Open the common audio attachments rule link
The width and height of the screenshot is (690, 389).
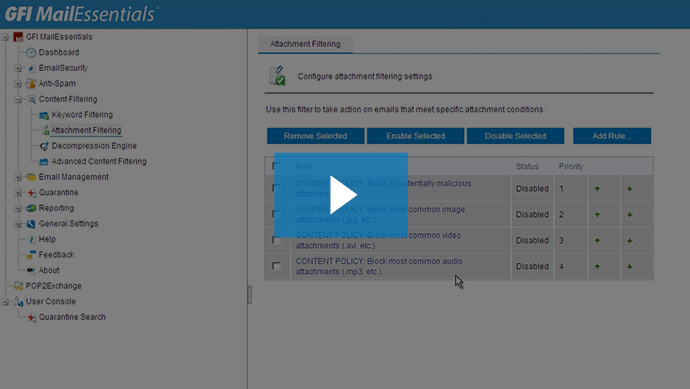[x=379, y=266]
